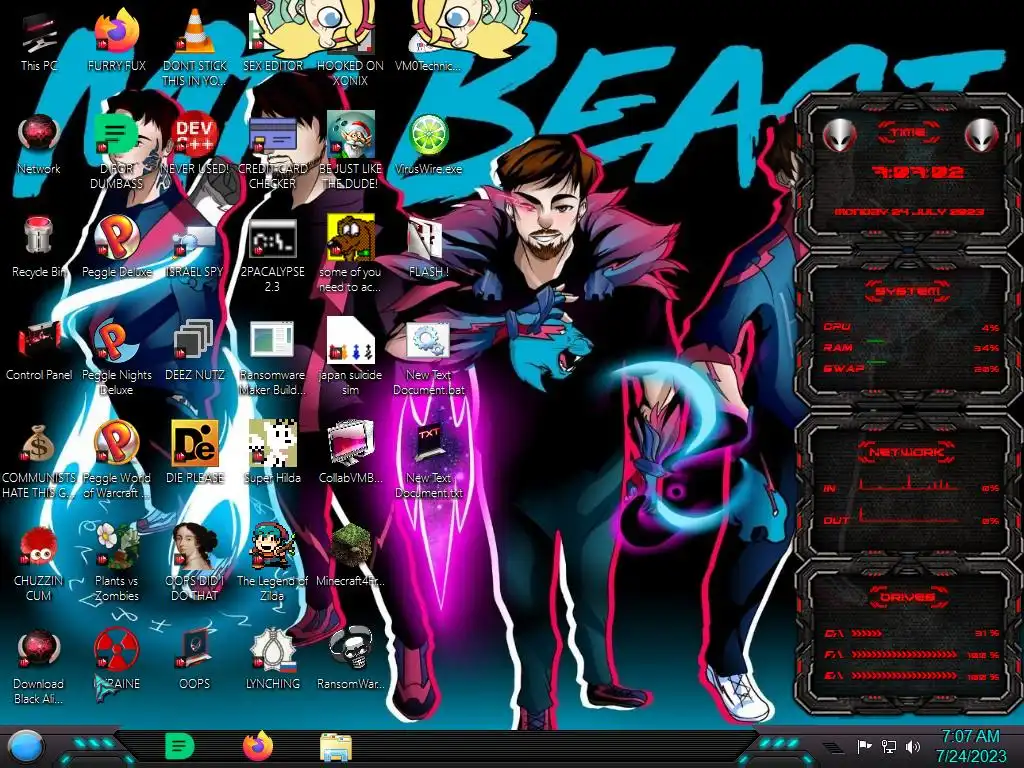Image resolution: width=1024 pixels, height=768 pixels.
Task: Open File Explorer from the taskbar
Action: pos(336,748)
